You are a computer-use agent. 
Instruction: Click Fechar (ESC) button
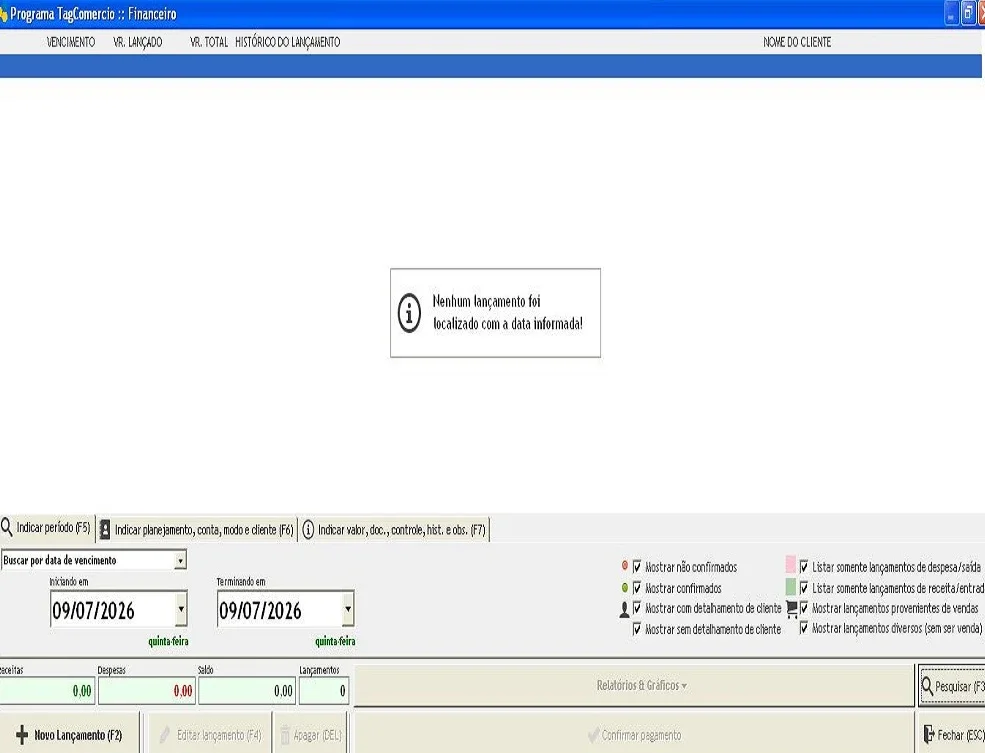(x=952, y=734)
